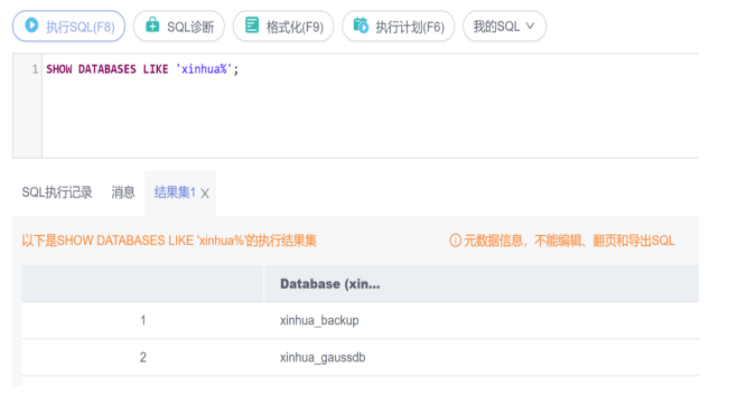This screenshot has height=400, width=745.
Task: Click the 格式化(F9) button
Action: pyautogui.click(x=282, y=27)
